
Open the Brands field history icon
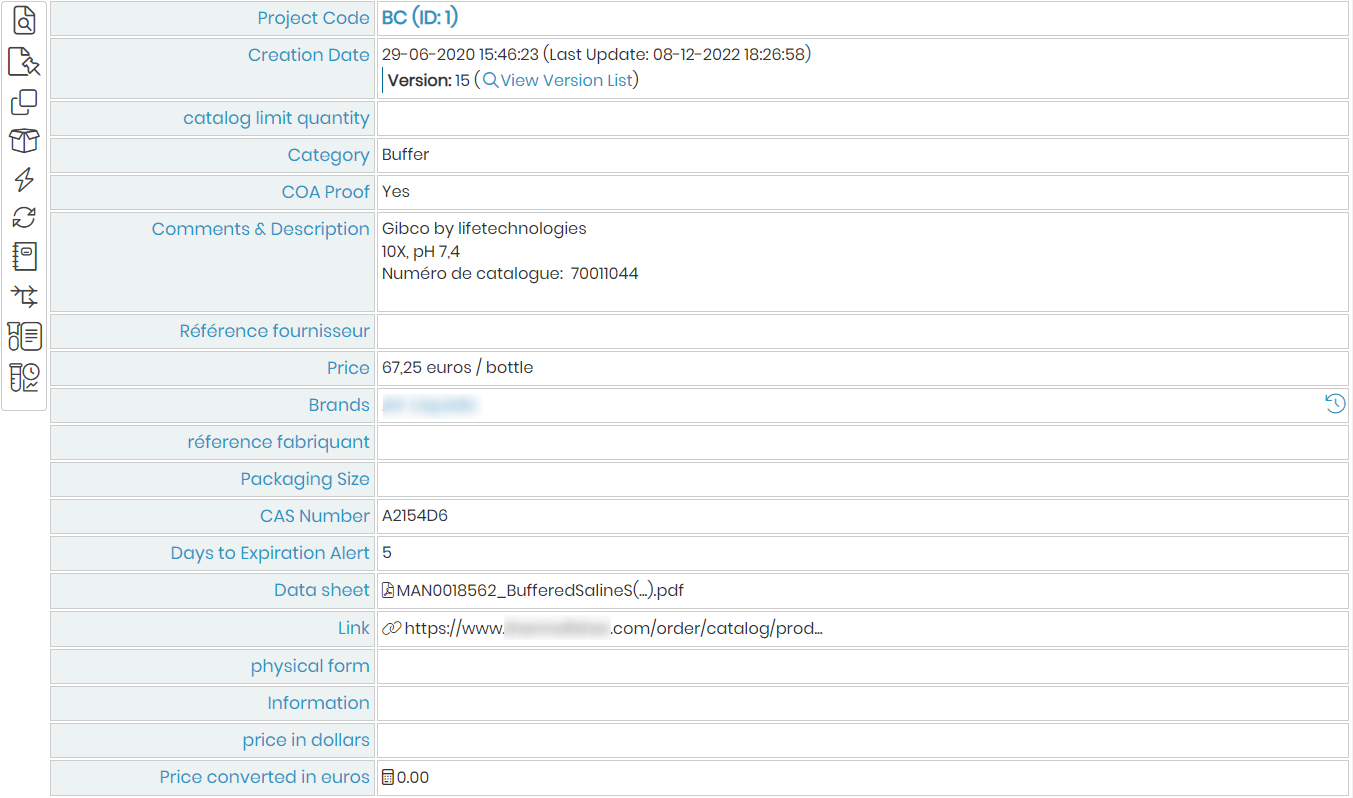1335,404
